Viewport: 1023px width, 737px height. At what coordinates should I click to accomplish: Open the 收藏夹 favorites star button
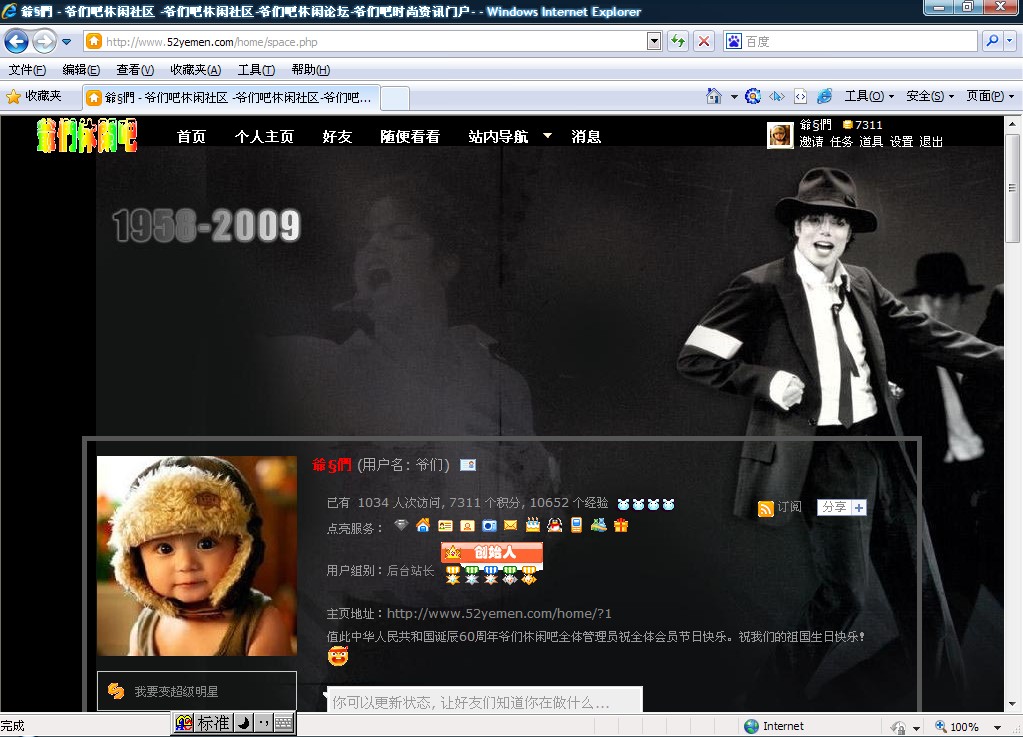click(x=34, y=97)
